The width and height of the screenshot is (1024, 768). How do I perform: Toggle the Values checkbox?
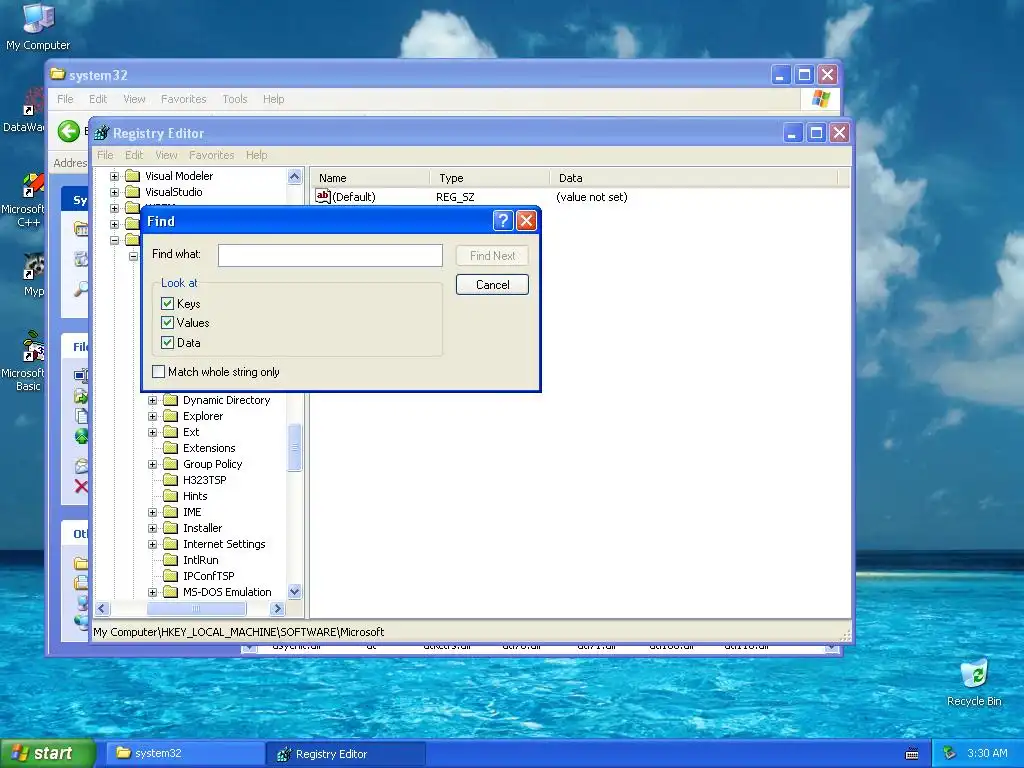(x=167, y=323)
